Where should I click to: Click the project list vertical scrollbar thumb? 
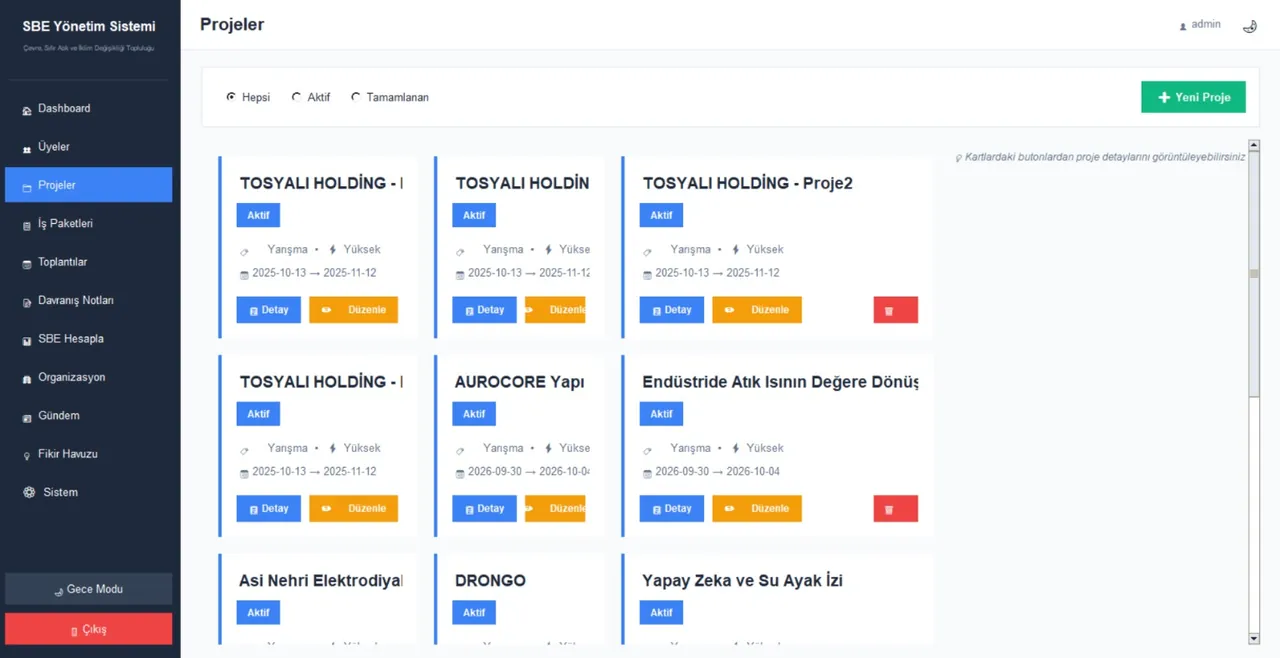(1254, 273)
